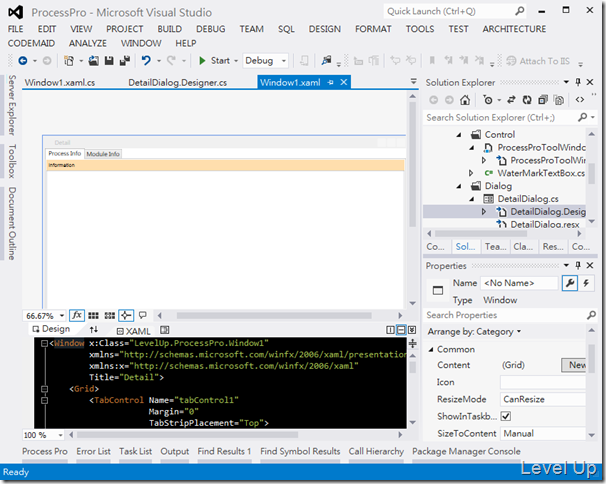Open the ResizeMode CanResize combo box
606x484 pixels.
click(543, 399)
